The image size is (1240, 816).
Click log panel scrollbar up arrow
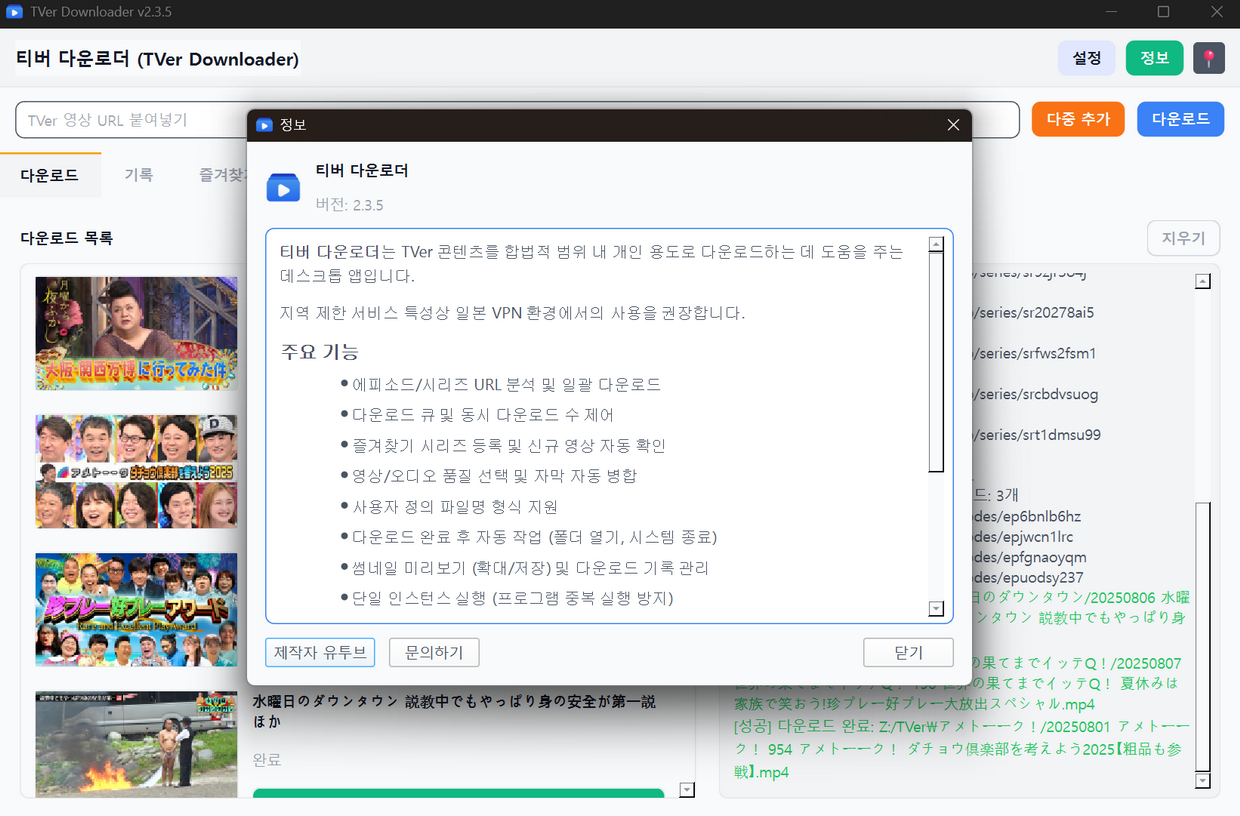point(1203,281)
